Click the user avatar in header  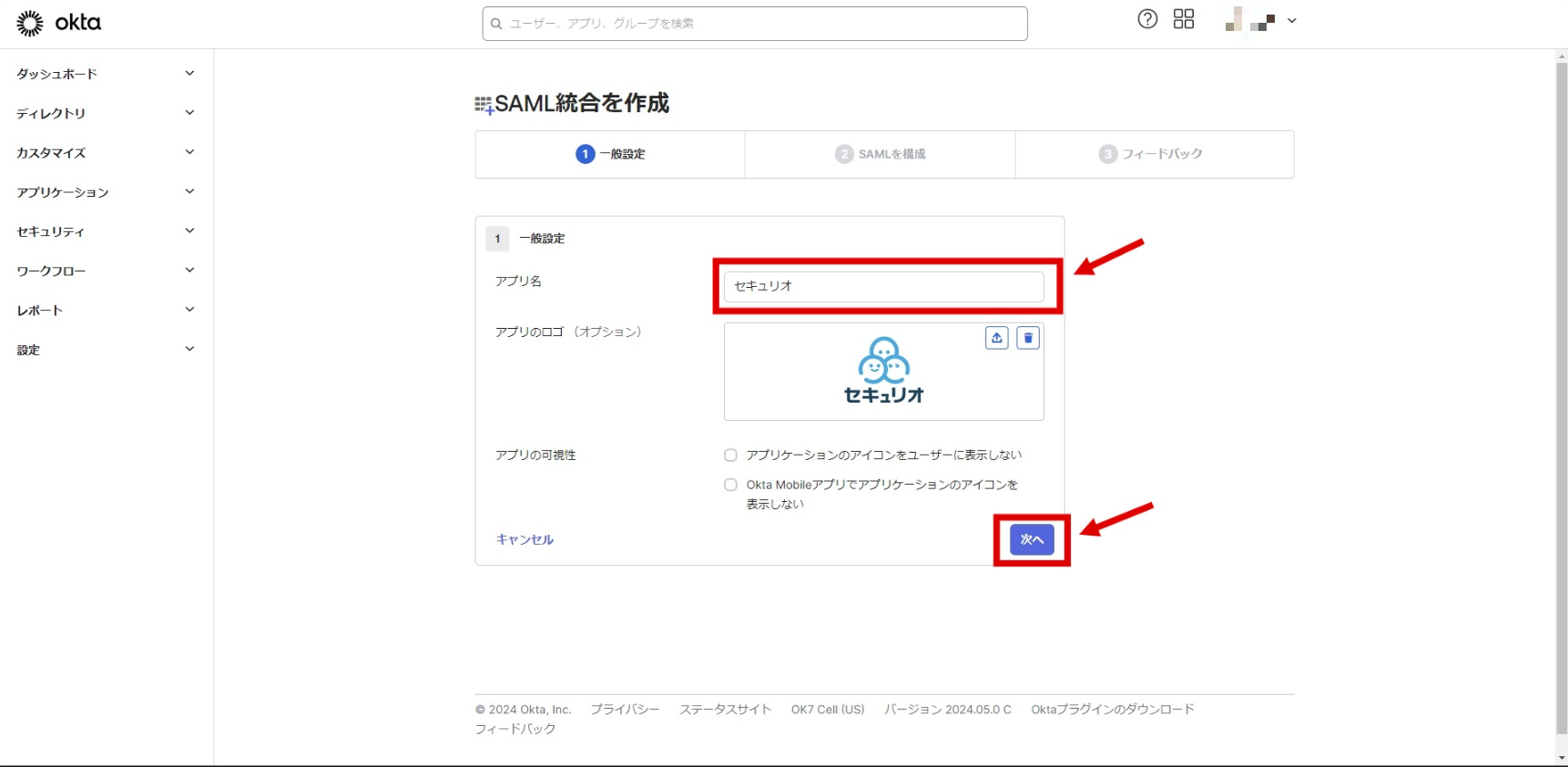pyautogui.click(x=1249, y=19)
